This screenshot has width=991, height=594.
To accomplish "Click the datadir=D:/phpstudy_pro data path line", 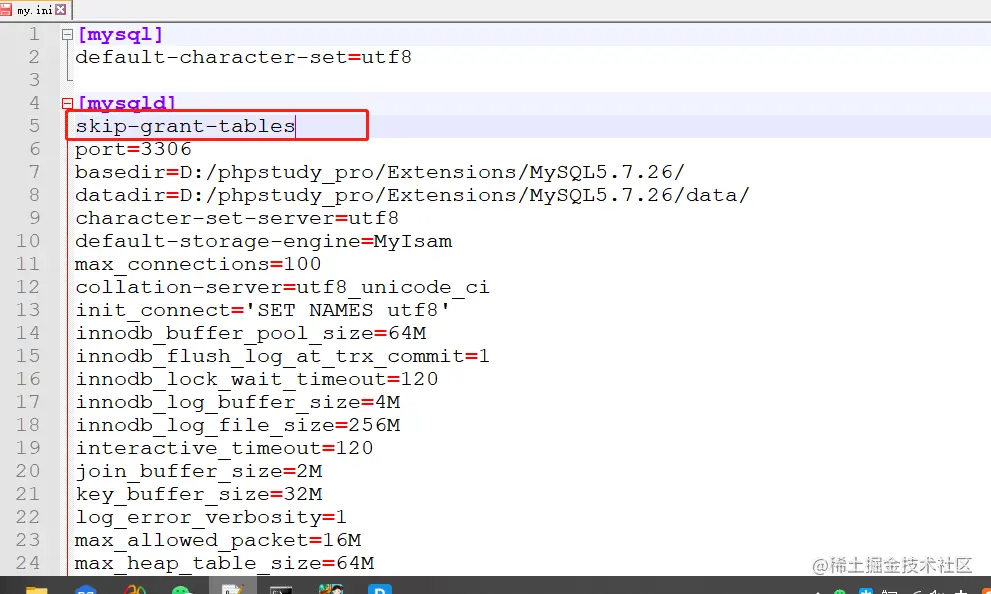I will [412, 195].
